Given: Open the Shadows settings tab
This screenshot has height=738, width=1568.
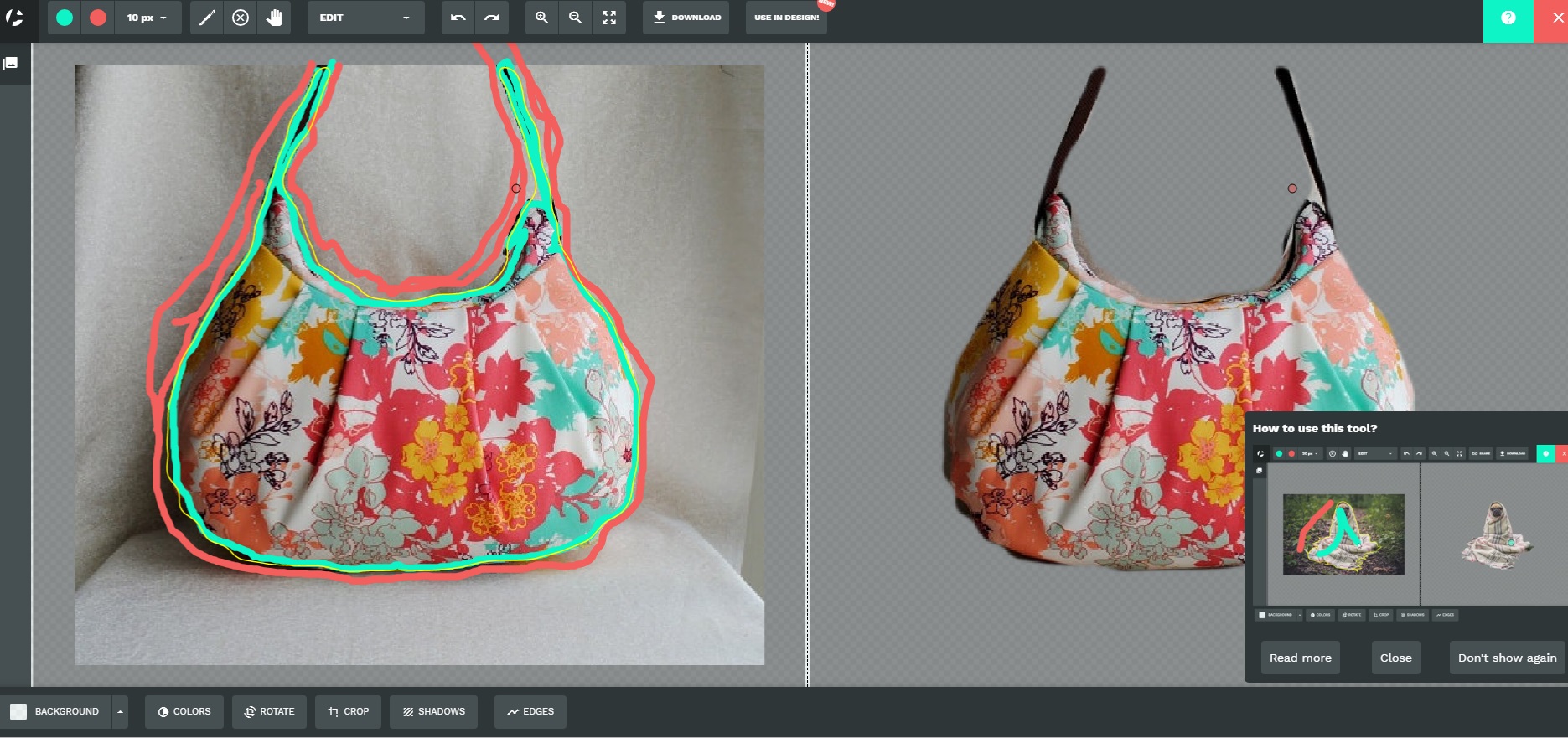Looking at the screenshot, I should pyautogui.click(x=434, y=712).
